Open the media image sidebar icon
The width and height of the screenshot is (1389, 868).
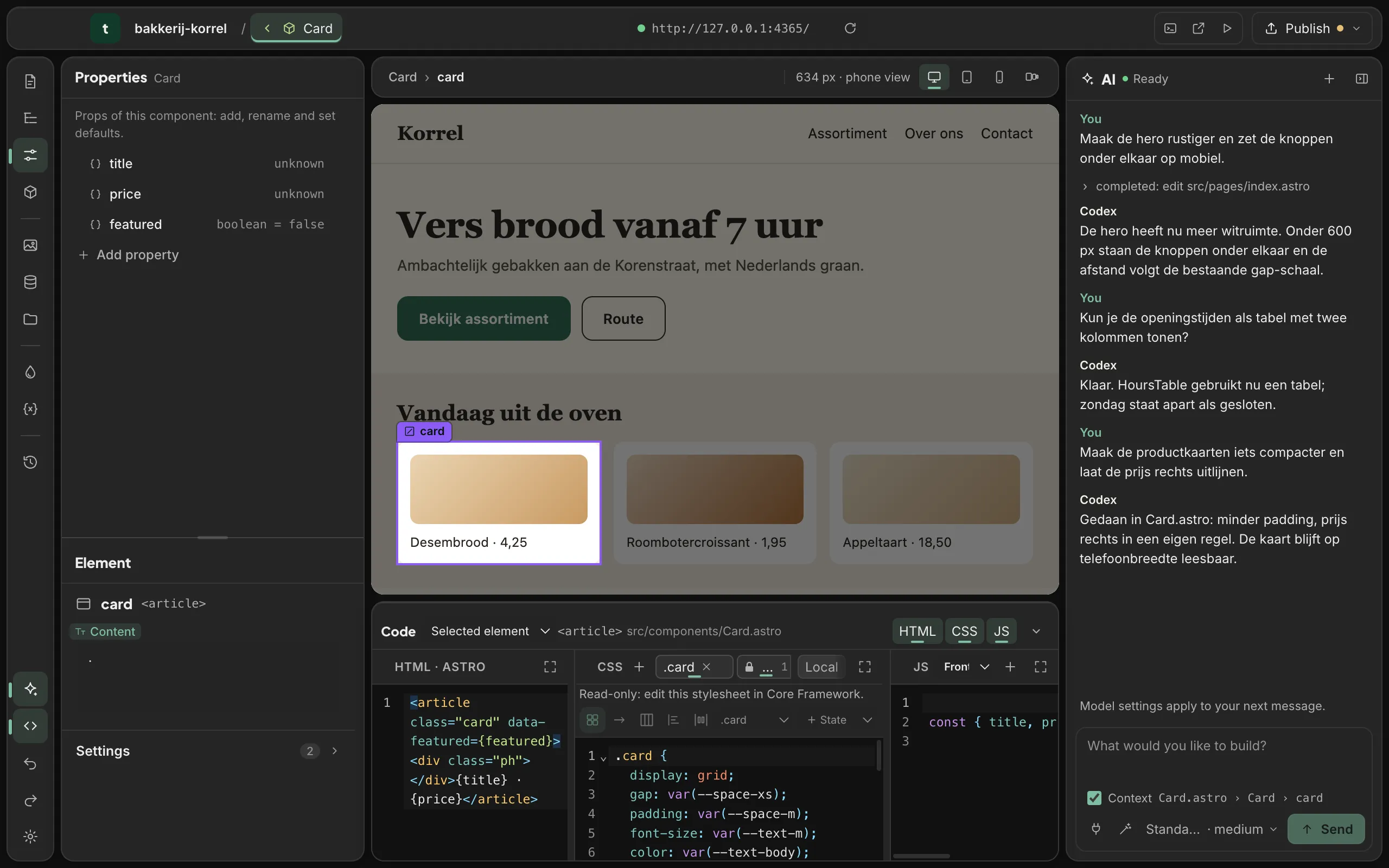click(30, 245)
